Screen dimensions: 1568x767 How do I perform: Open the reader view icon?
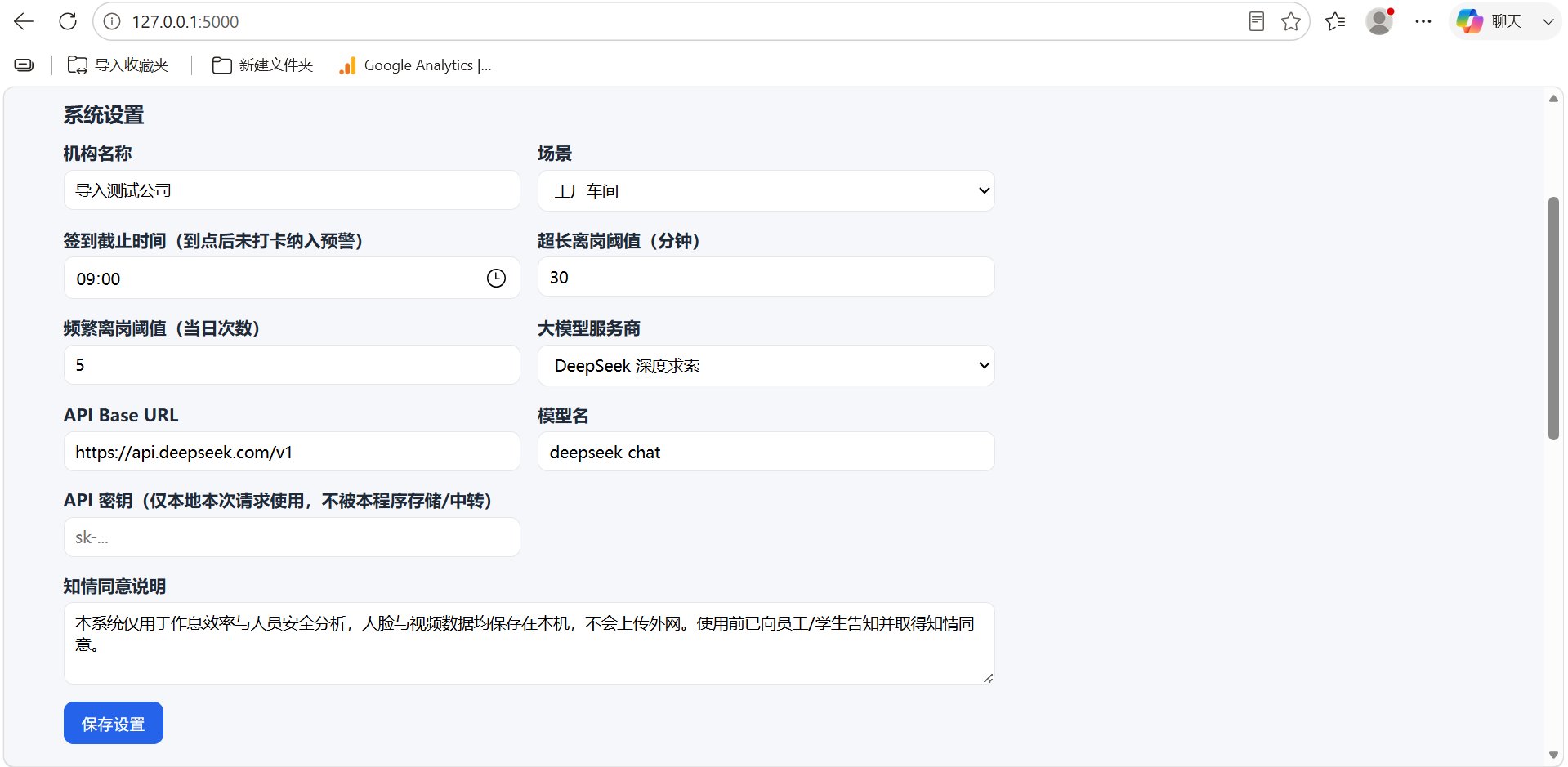(1257, 21)
